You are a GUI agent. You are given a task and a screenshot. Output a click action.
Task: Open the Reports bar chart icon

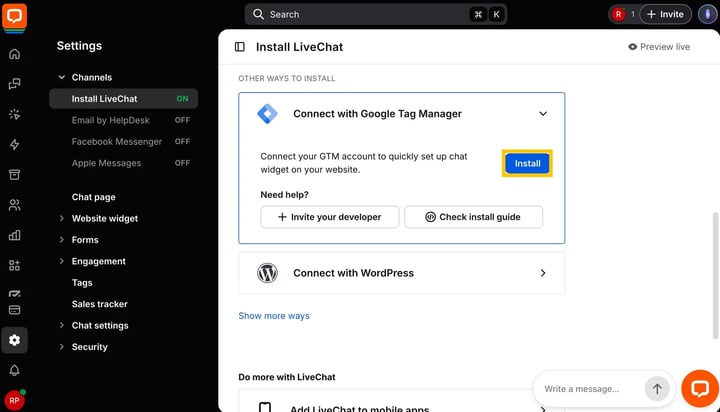click(14, 235)
